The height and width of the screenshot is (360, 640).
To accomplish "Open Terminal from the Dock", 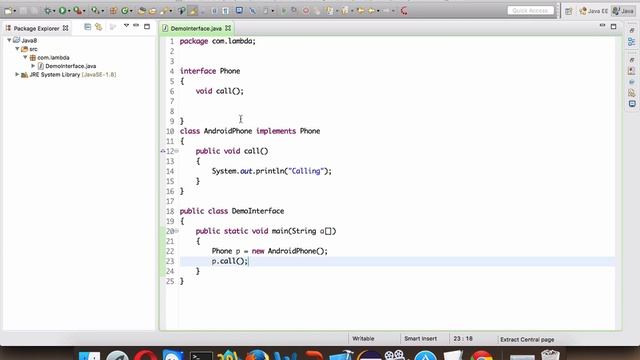I will [201, 356].
